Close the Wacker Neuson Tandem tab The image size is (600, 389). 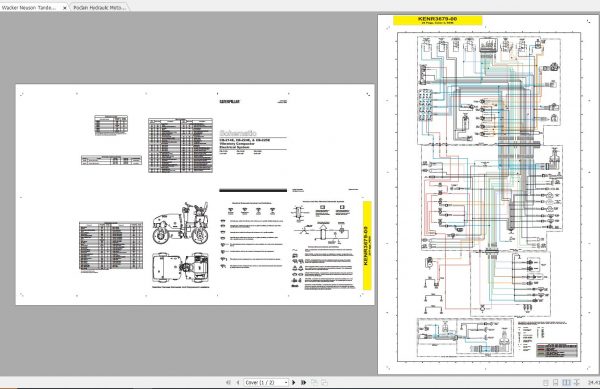[64, 7]
